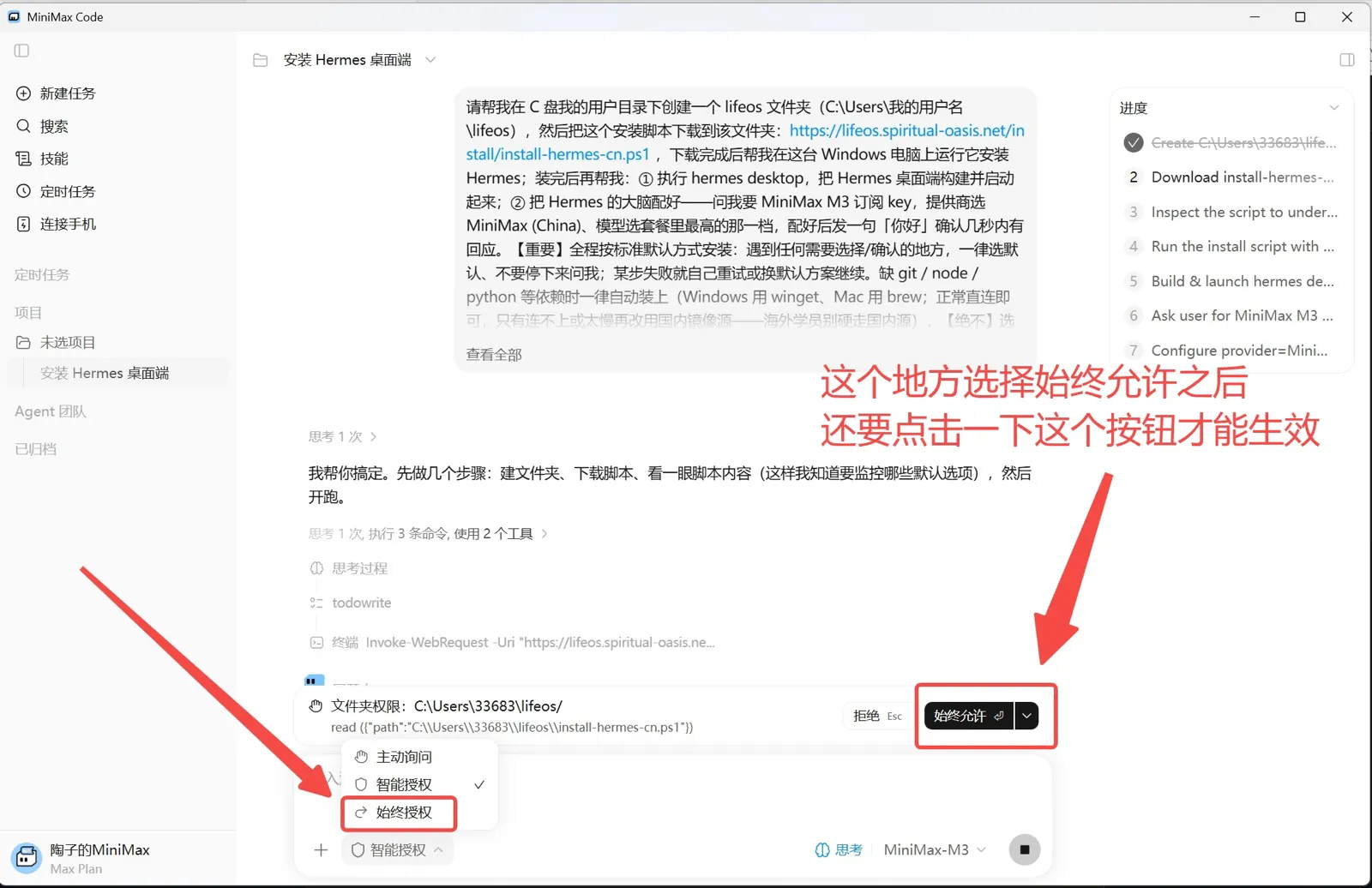Image resolution: width=1372 pixels, height=888 pixels.
Task: Select the 主动询问 authorization option
Action: point(419,757)
